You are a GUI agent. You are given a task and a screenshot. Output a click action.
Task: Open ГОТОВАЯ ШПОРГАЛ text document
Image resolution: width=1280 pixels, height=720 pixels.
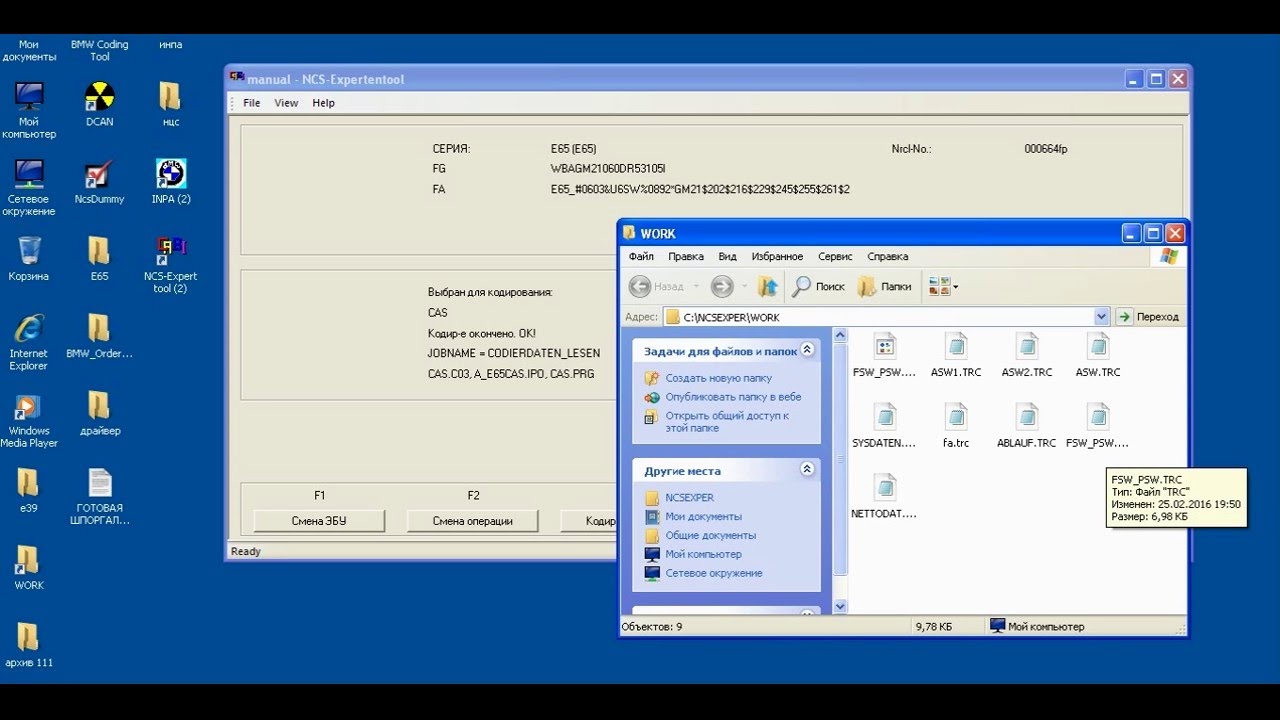[99, 497]
